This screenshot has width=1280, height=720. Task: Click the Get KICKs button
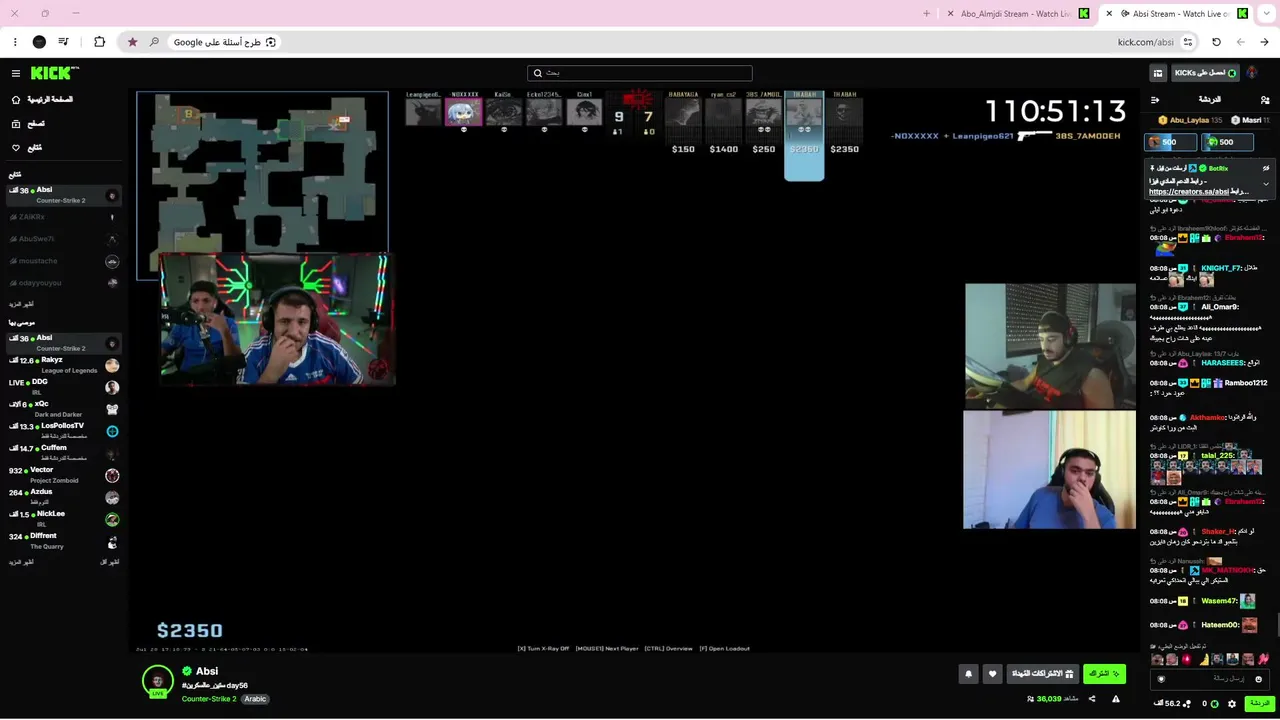click(1205, 73)
